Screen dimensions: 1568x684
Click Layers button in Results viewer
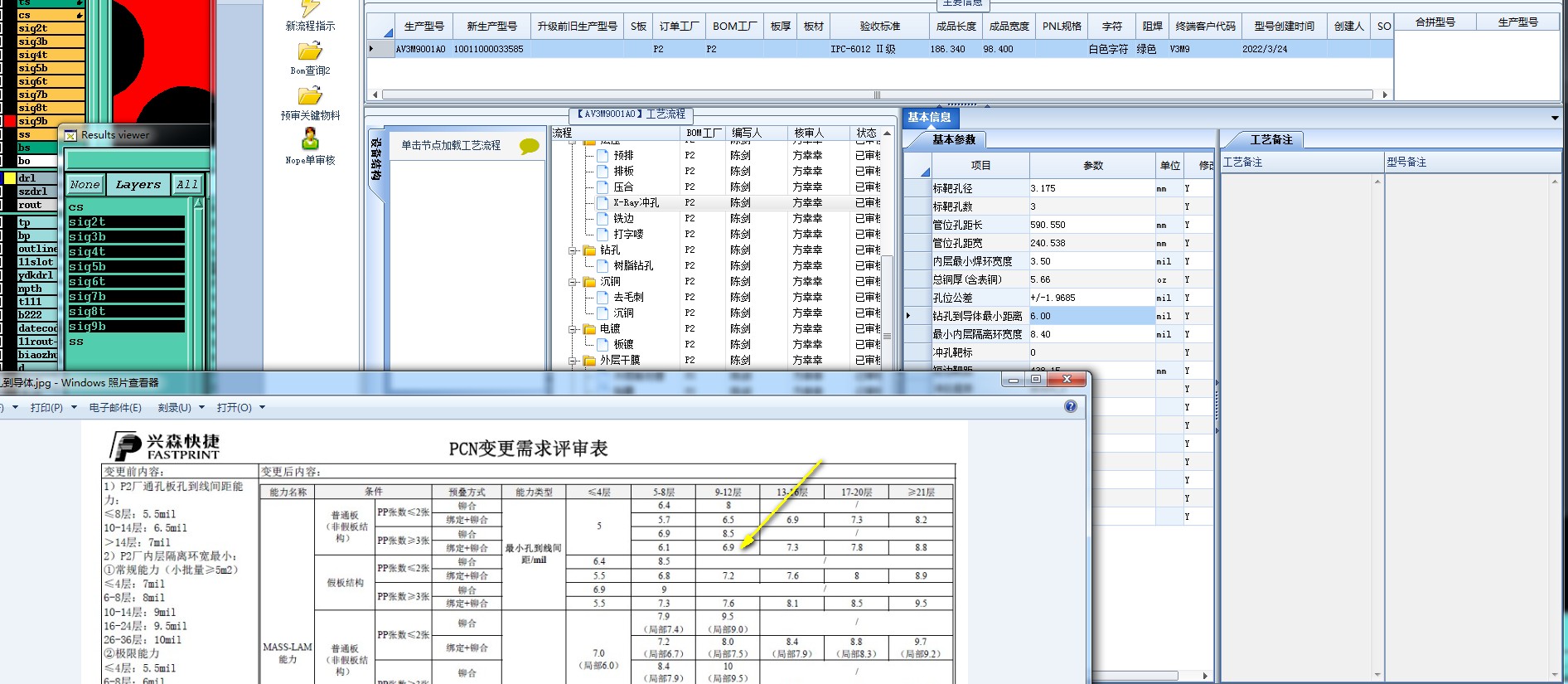pos(138,185)
